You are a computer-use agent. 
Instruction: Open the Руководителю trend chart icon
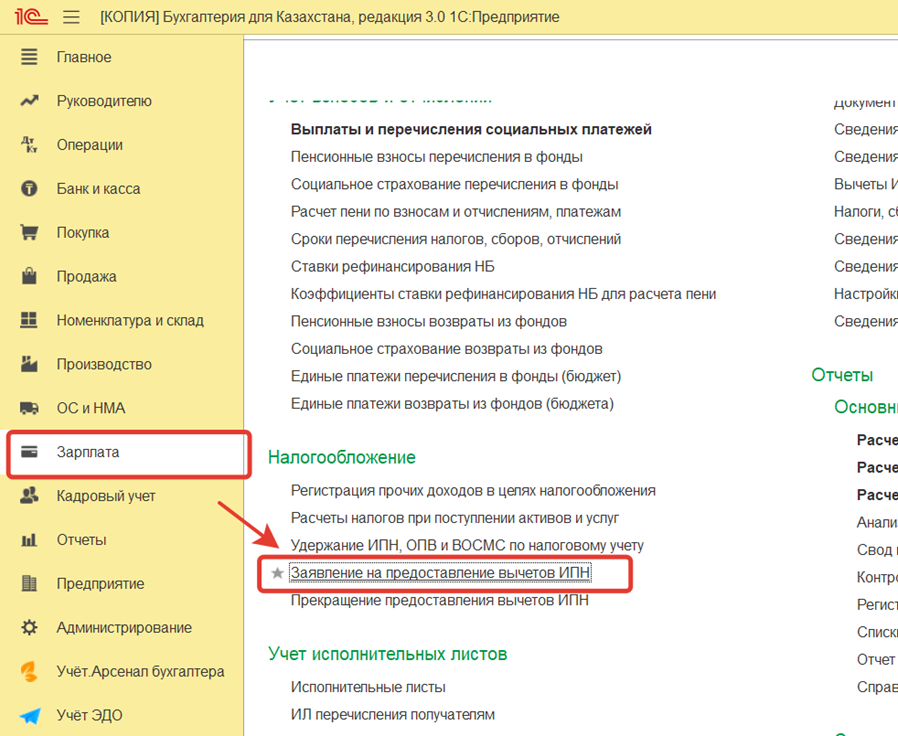pos(27,100)
